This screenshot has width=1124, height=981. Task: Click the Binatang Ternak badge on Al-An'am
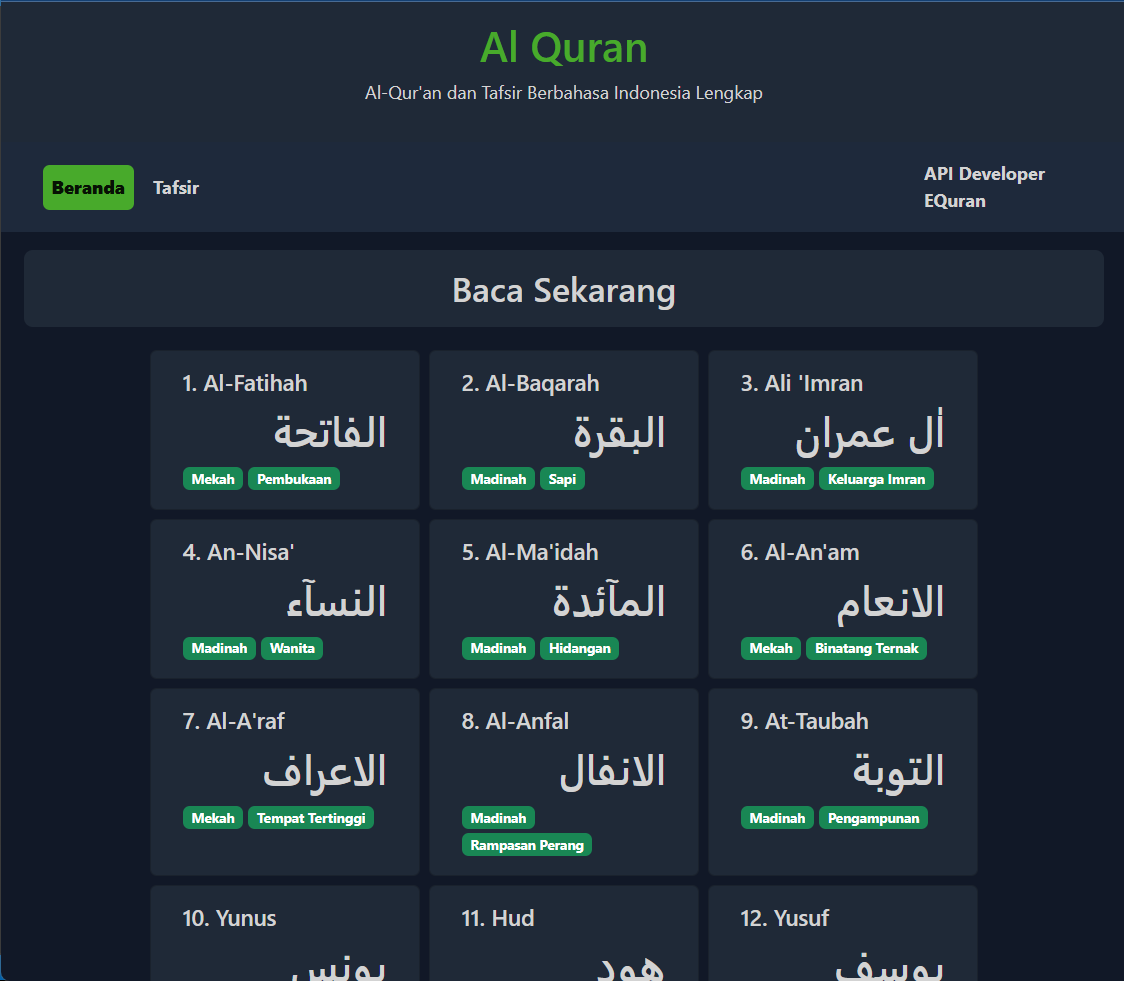[866, 648]
